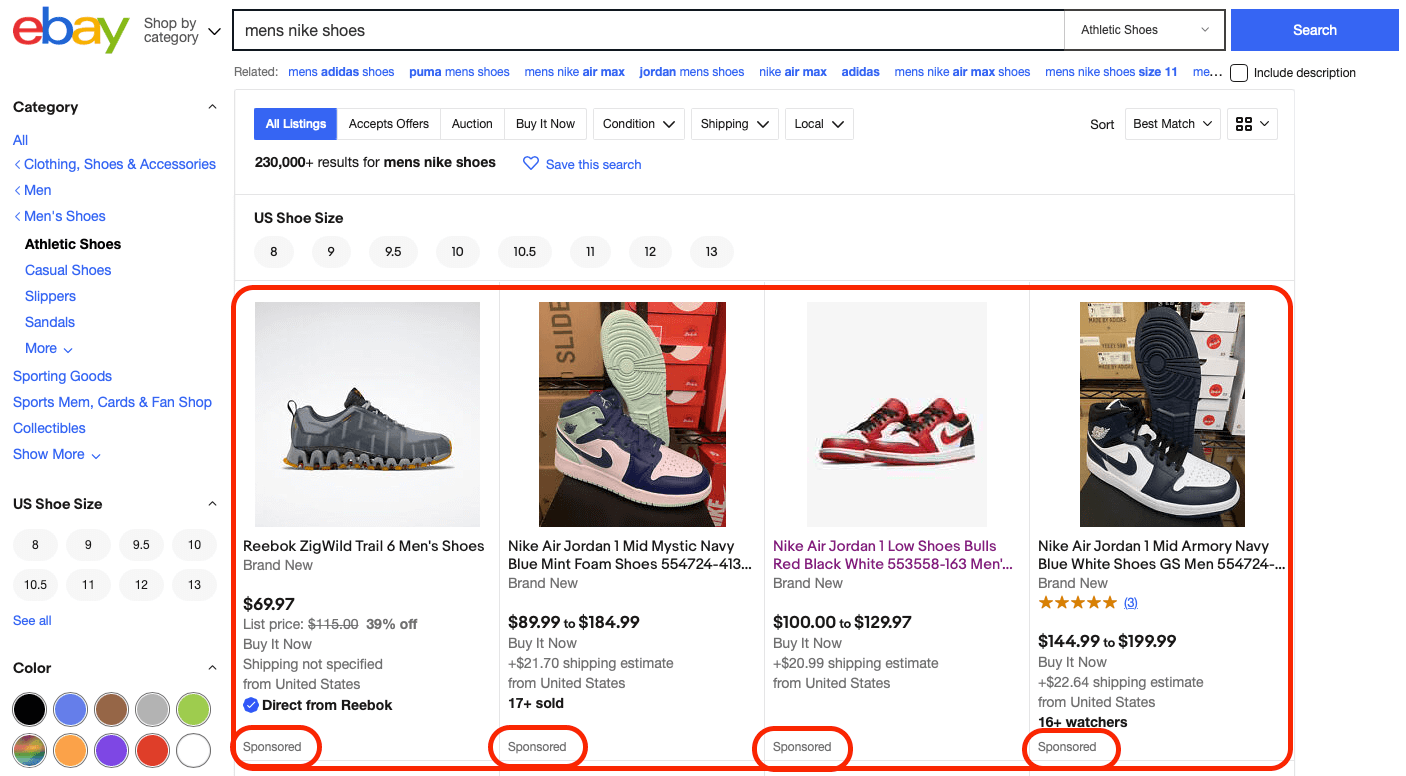Expand the Condition filter dropdown
1406x776 pixels.
(638, 124)
